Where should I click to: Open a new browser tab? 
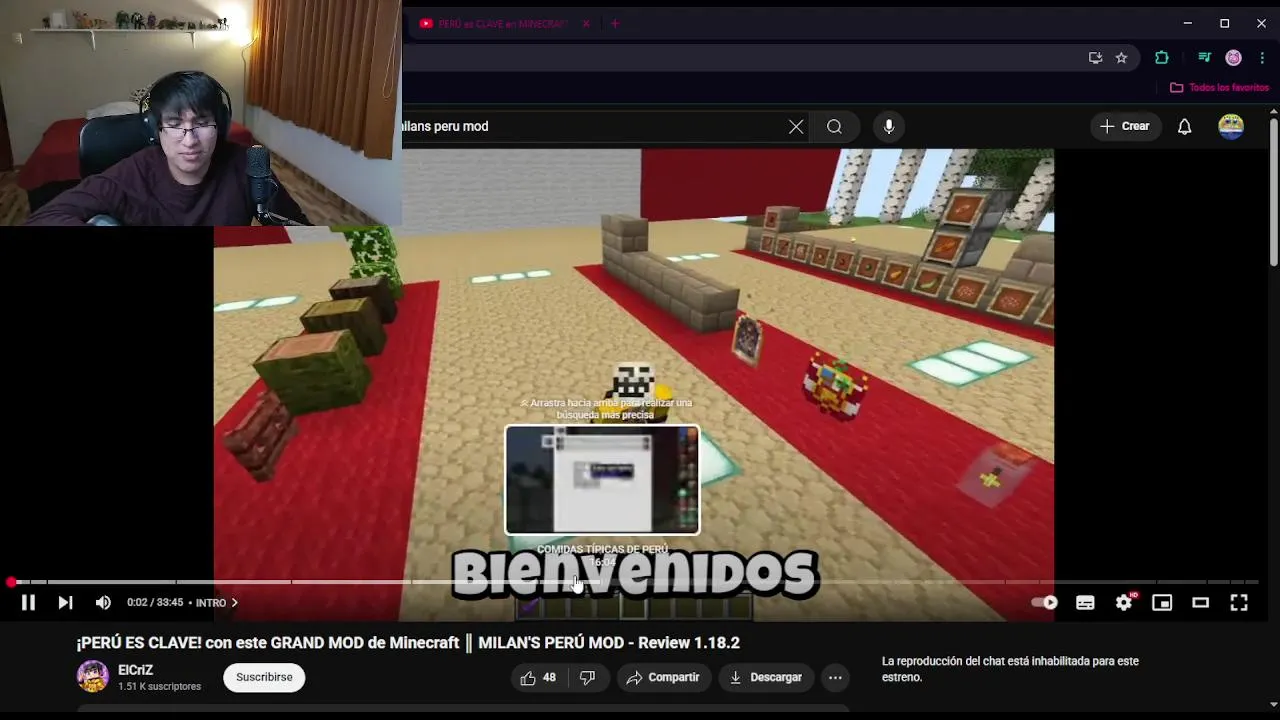click(x=614, y=23)
